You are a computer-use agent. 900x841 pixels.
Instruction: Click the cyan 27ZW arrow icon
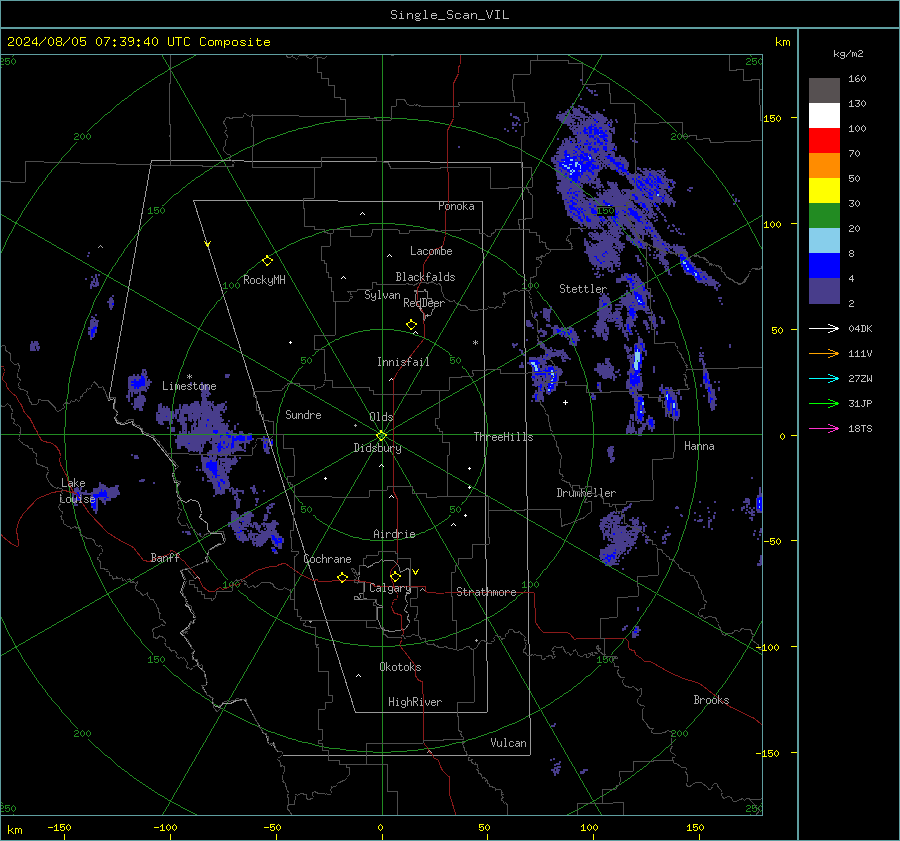pyautogui.click(x=824, y=378)
